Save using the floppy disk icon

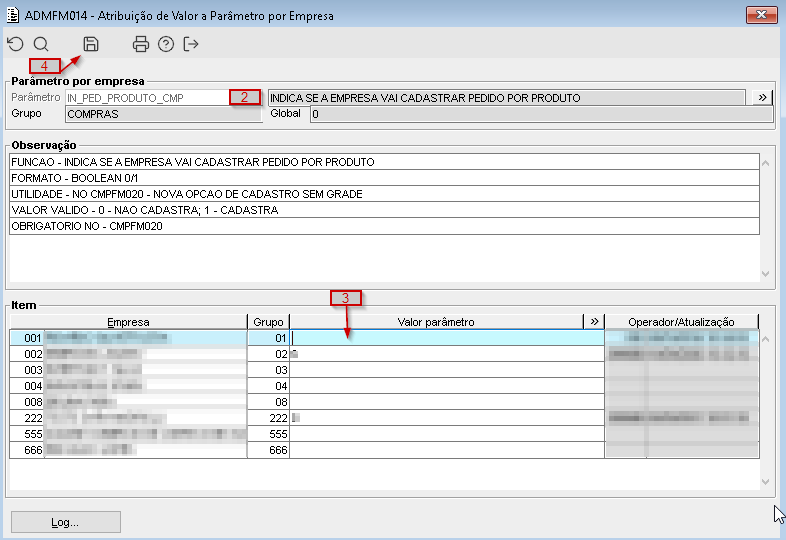tap(91, 44)
